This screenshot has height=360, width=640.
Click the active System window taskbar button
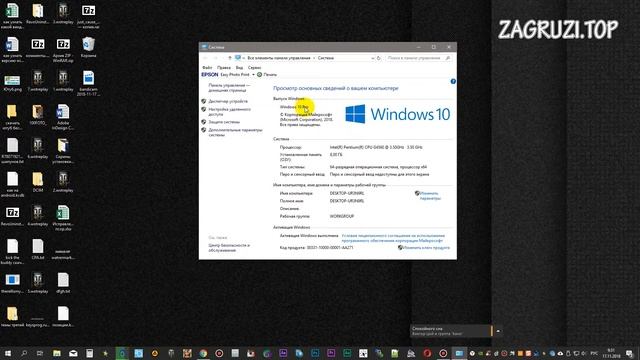point(459,353)
